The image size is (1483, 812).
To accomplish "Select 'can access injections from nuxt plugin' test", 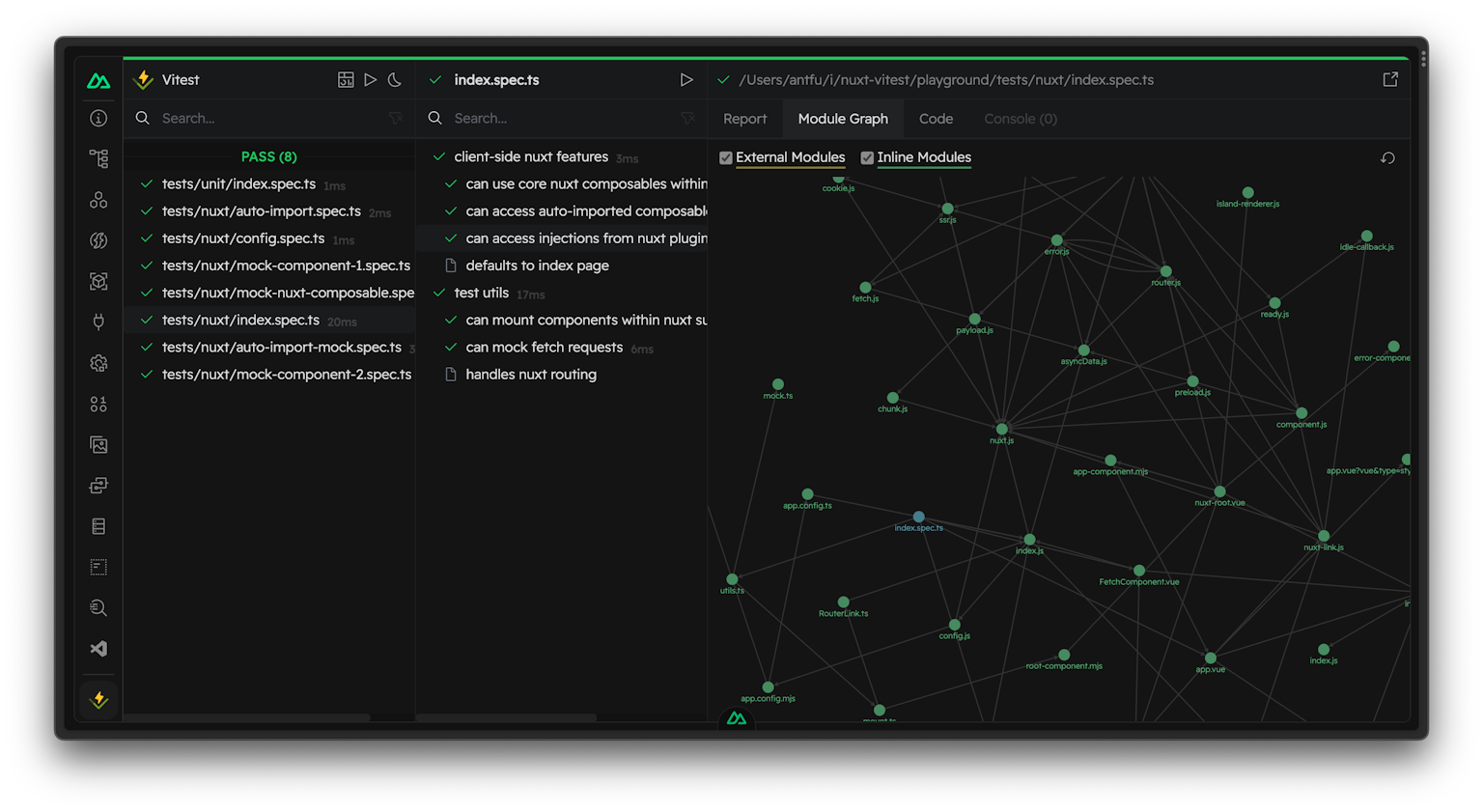I will 562,238.
